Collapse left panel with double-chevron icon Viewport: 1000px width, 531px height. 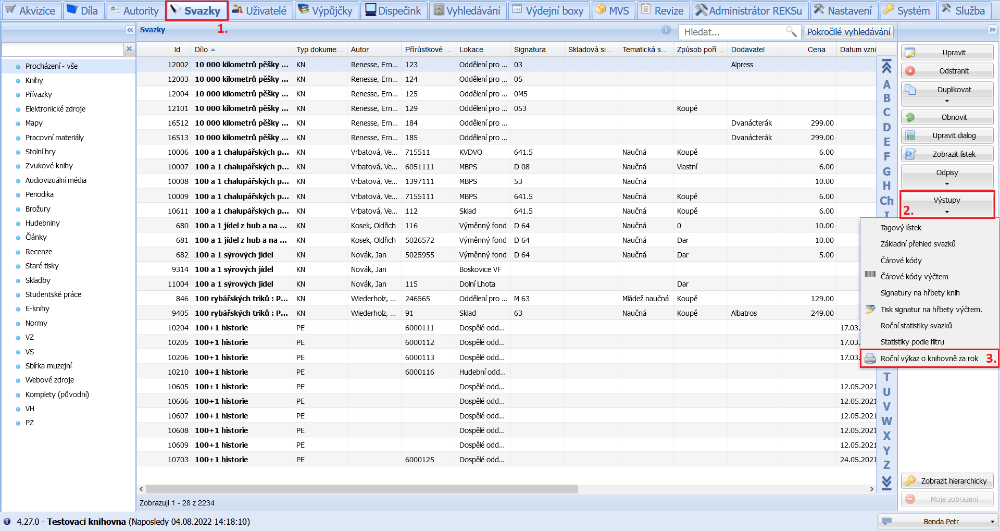[129, 31]
